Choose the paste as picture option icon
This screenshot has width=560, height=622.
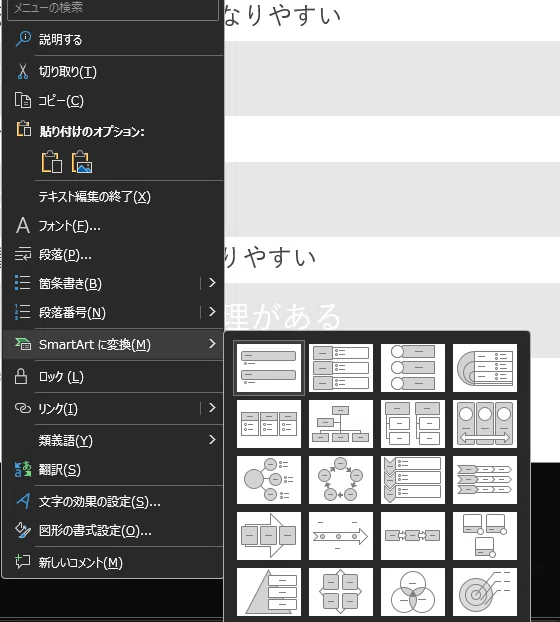point(82,162)
